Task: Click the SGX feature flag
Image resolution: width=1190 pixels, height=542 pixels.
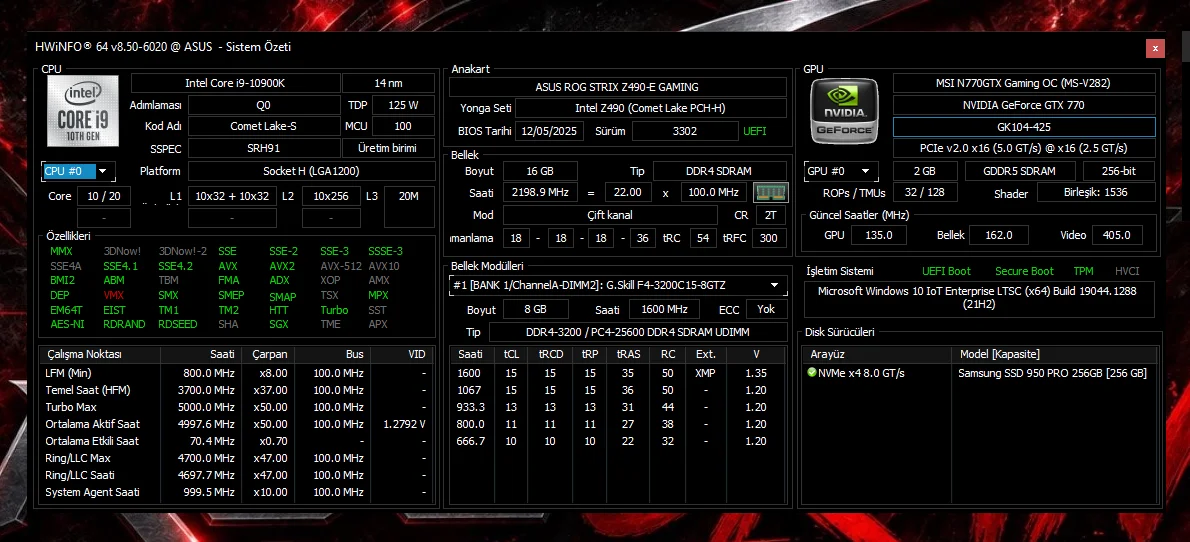Action: [279, 324]
